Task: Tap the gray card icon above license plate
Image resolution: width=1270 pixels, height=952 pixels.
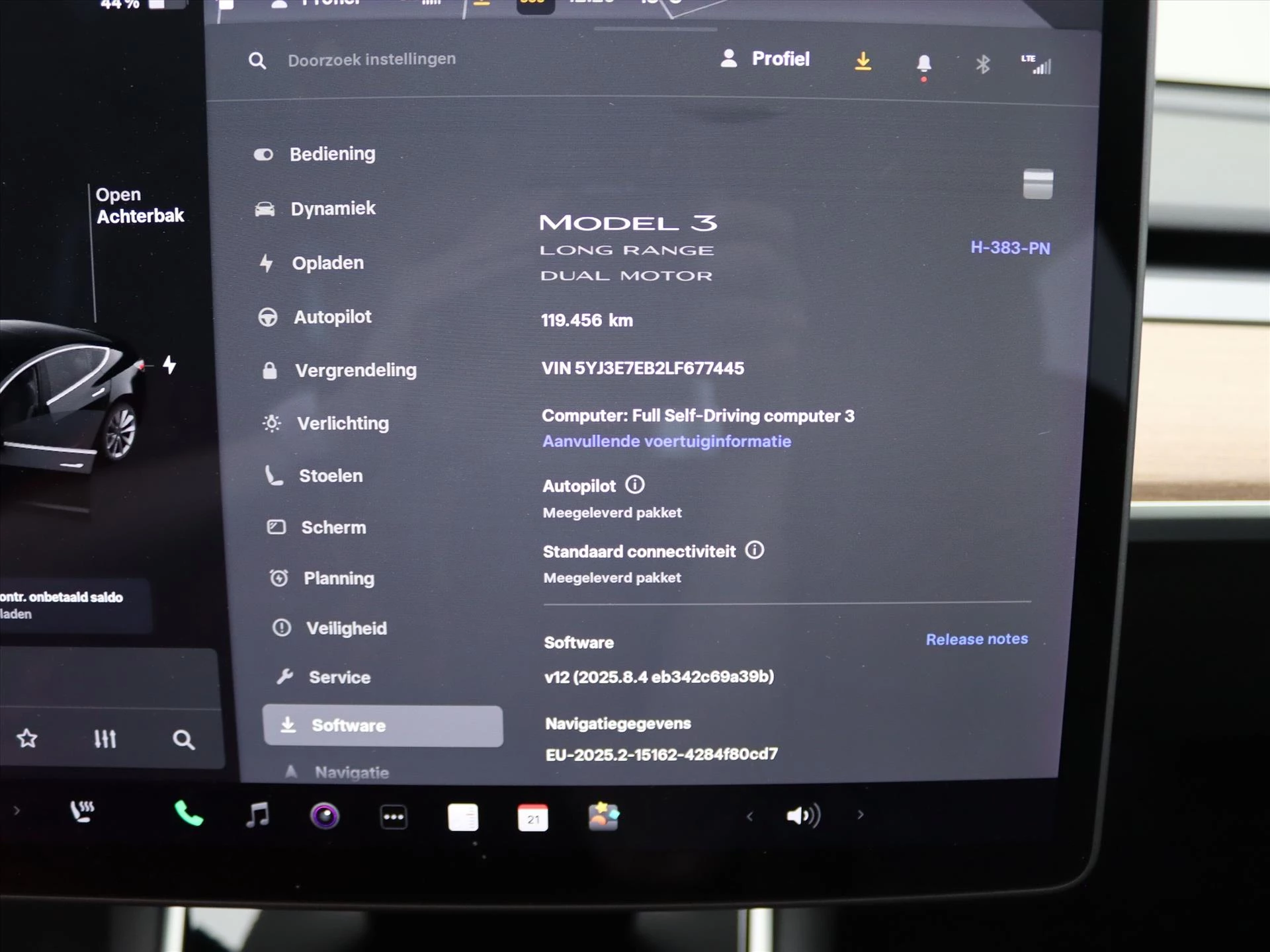Action: tap(1038, 184)
